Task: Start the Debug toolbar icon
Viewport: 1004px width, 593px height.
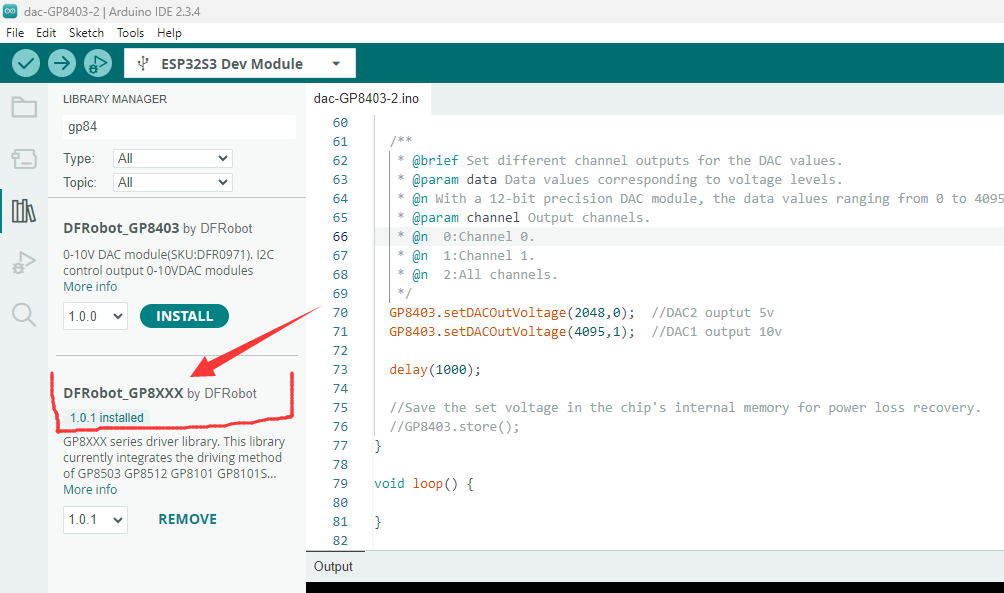Action: [97, 63]
